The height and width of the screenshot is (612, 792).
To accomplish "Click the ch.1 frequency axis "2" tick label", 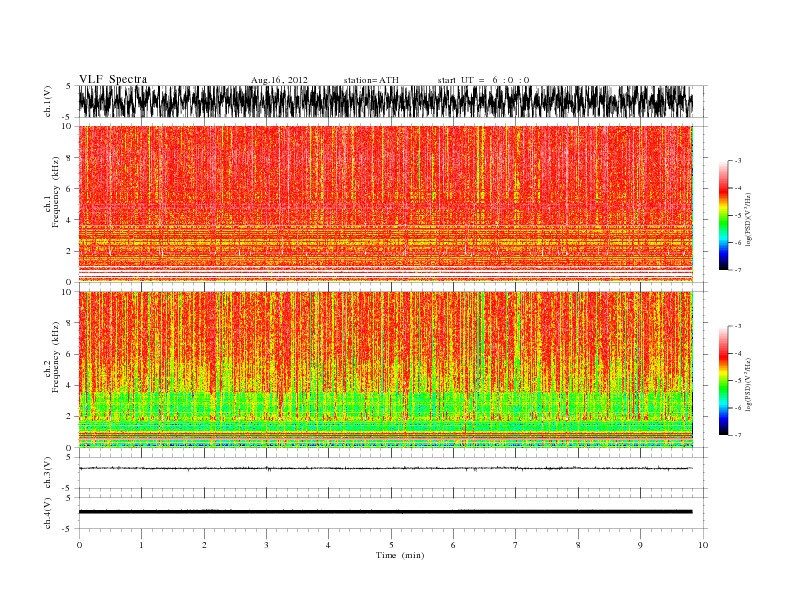I will tap(69, 251).
